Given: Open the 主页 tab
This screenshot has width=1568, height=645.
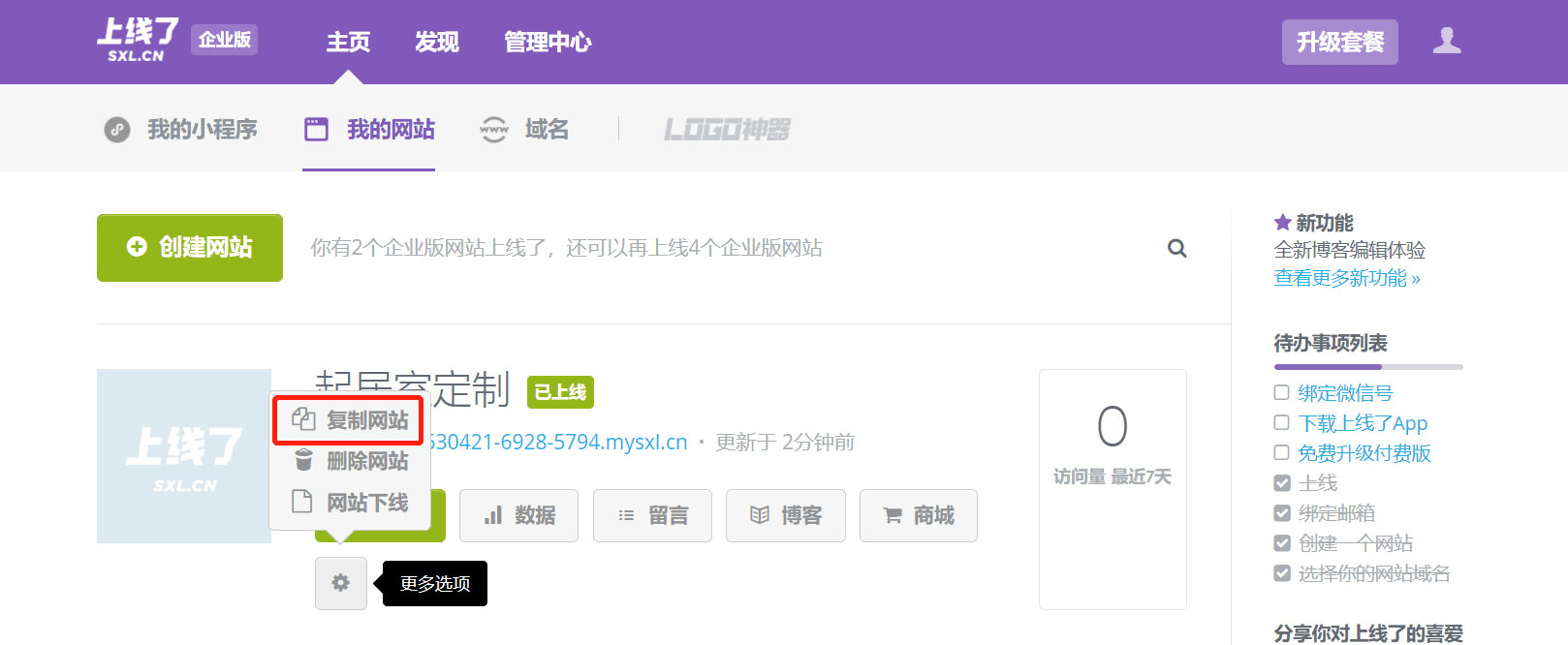Looking at the screenshot, I should [x=348, y=42].
